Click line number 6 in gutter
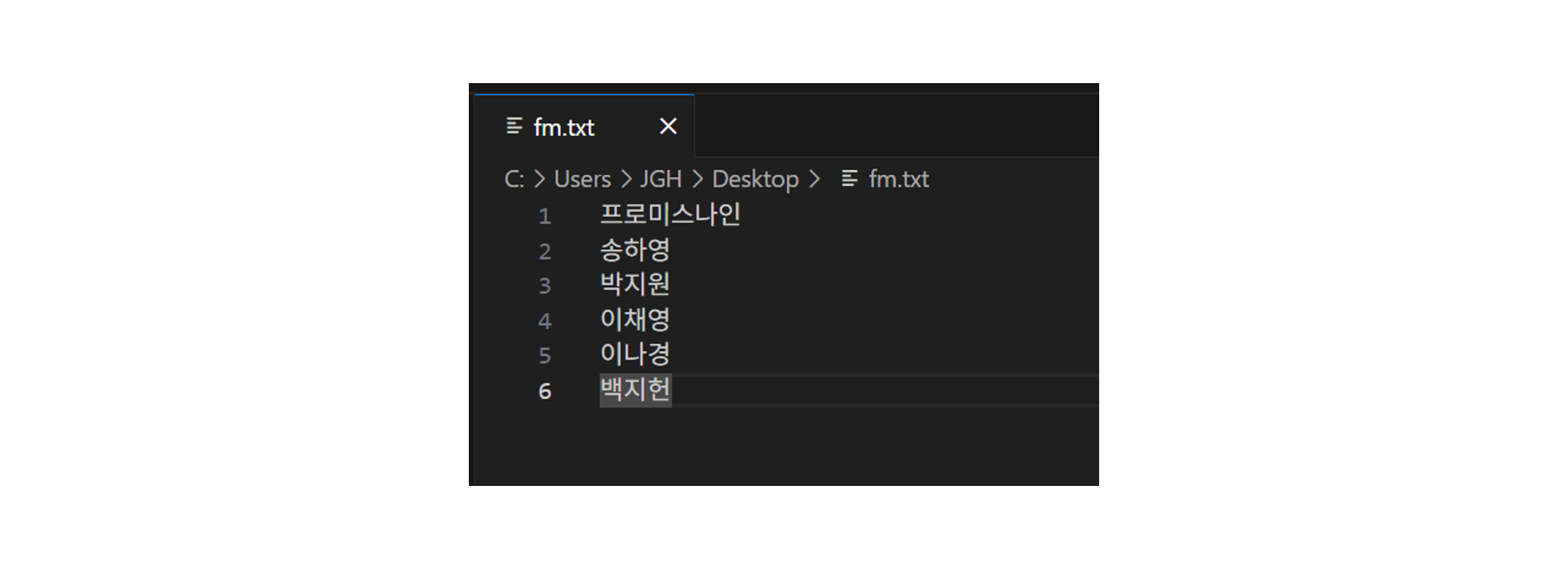The width and height of the screenshot is (1568, 569). 545,391
